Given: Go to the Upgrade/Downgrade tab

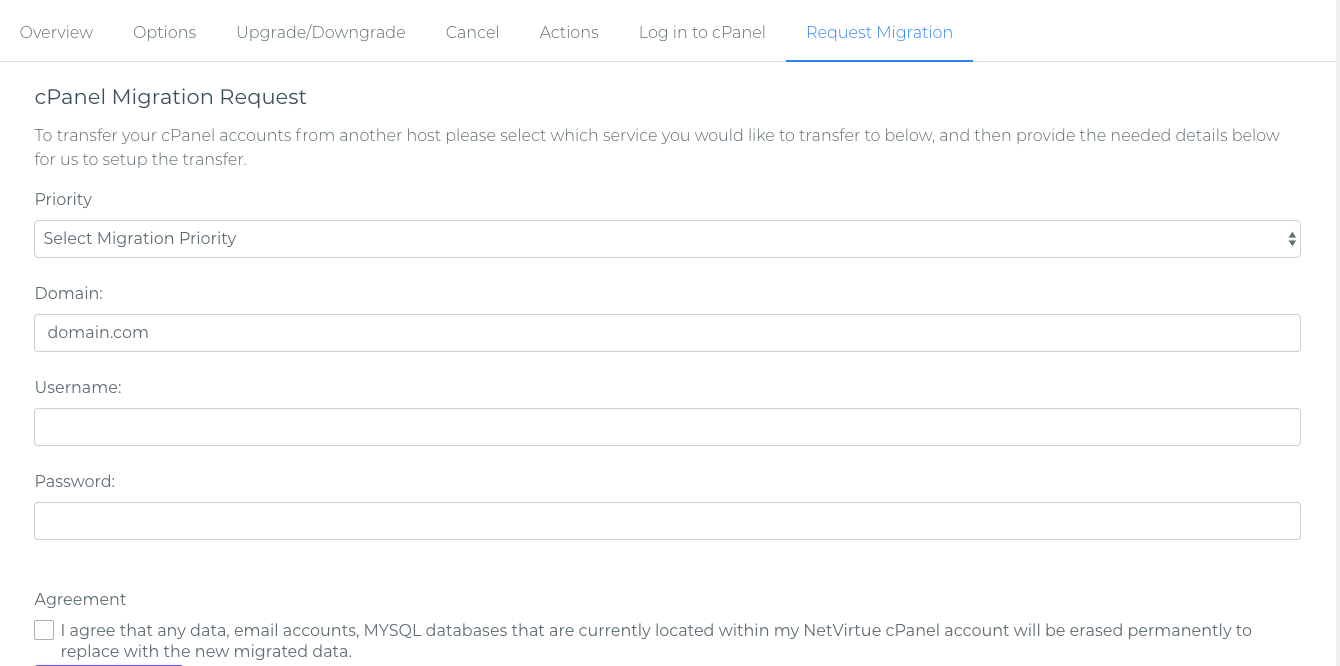Looking at the screenshot, I should pyautogui.click(x=321, y=32).
